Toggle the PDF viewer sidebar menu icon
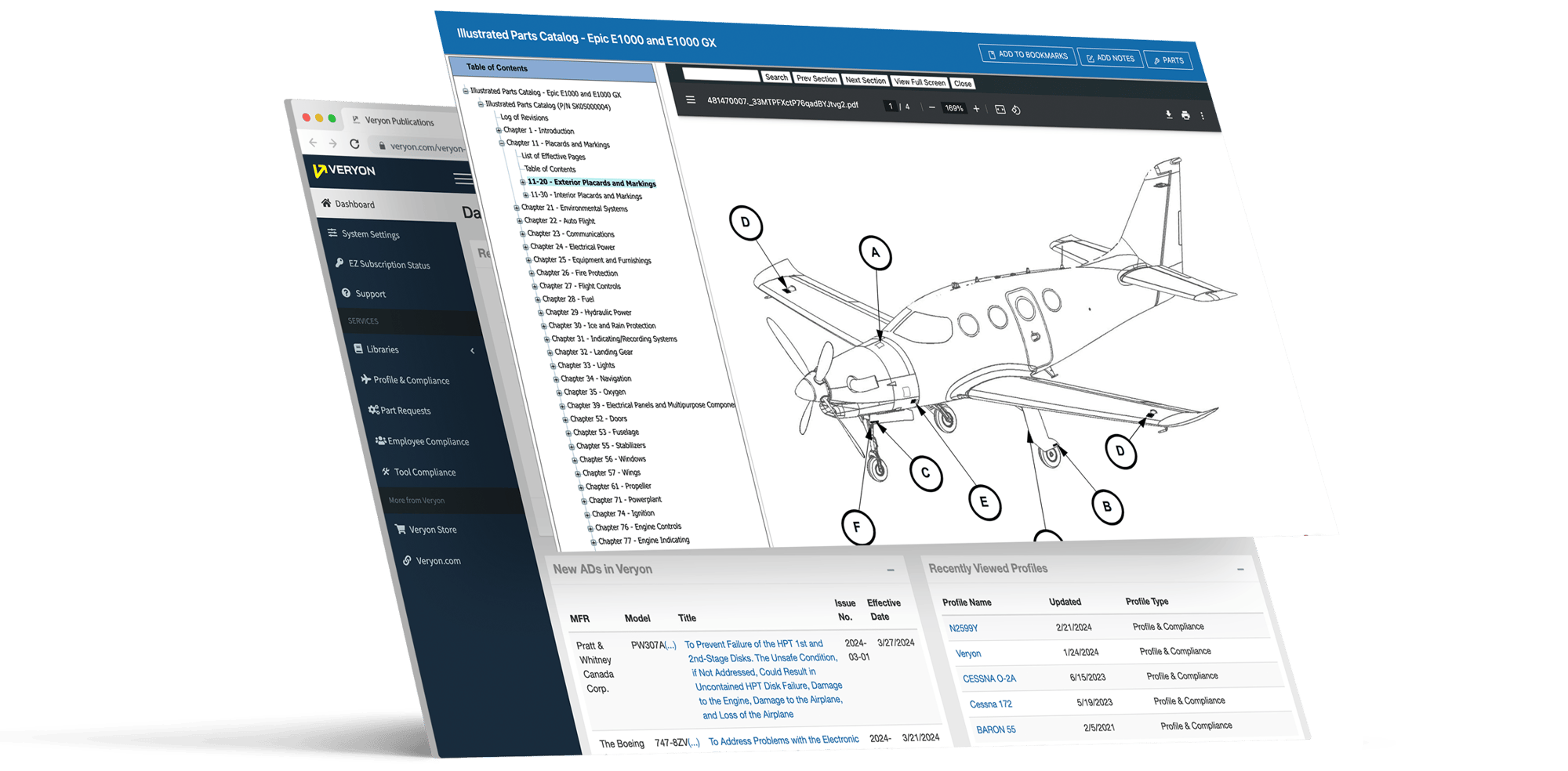The image size is (1568, 771). click(x=691, y=100)
